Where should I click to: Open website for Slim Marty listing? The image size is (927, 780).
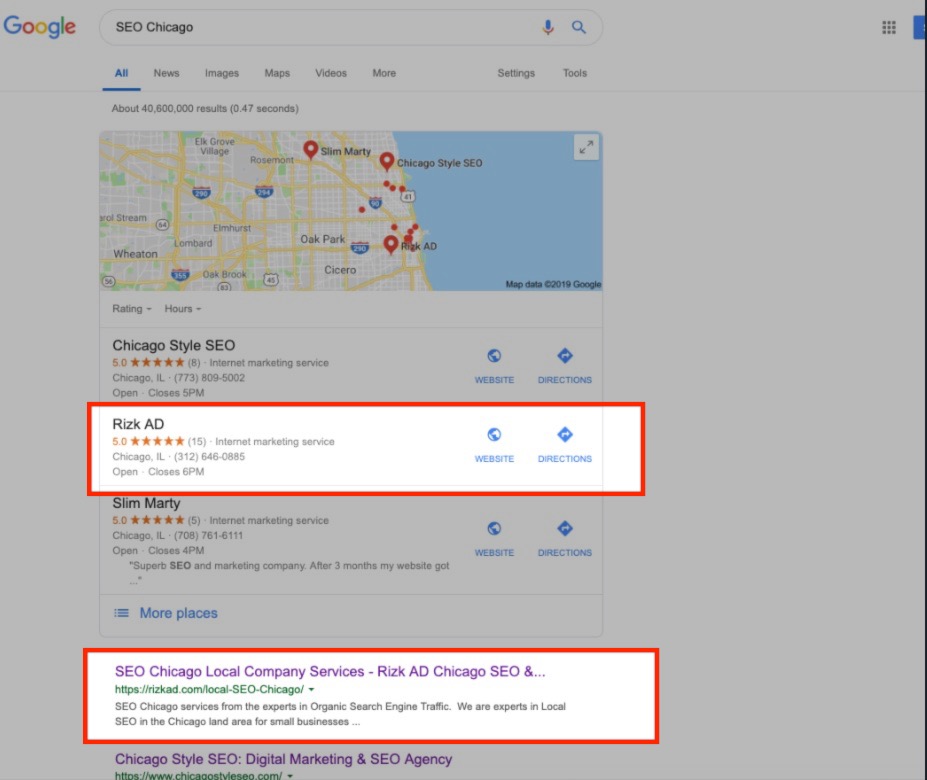494,539
